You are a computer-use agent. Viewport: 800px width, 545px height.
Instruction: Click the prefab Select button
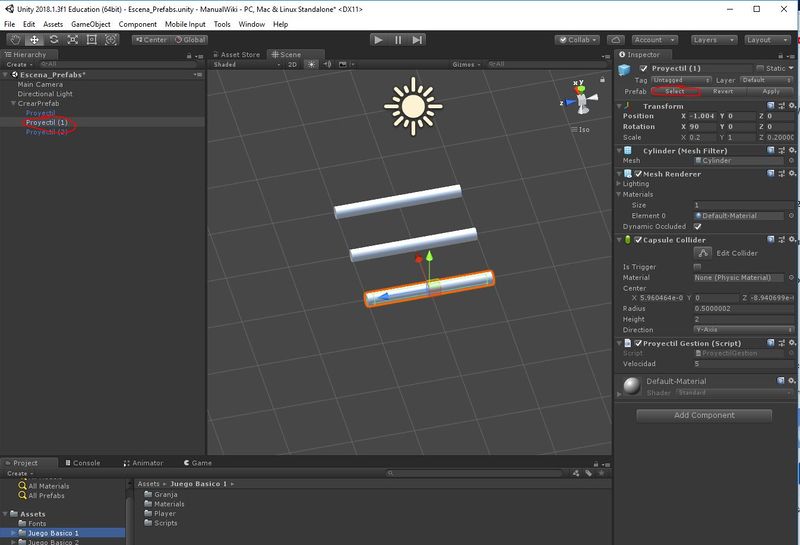point(676,91)
